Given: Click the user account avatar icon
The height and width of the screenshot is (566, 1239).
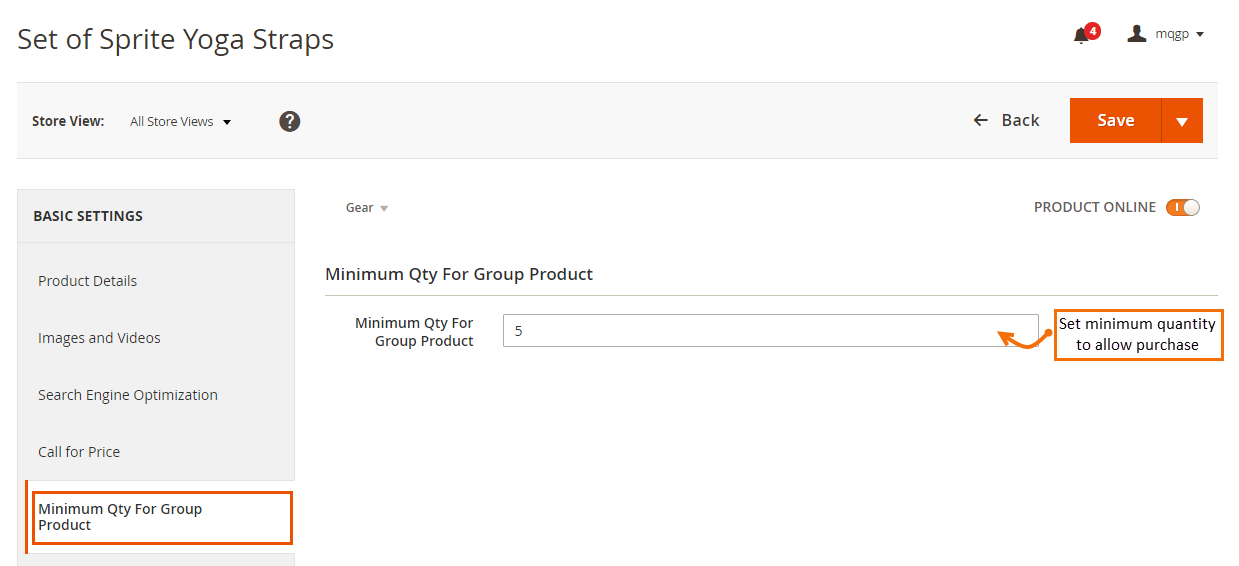Looking at the screenshot, I should [1136, 34].
